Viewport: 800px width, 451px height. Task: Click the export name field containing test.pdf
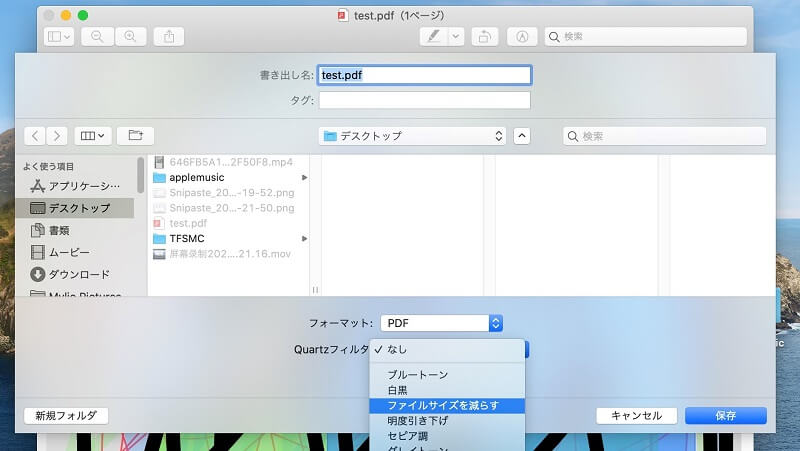click(424, 75)
